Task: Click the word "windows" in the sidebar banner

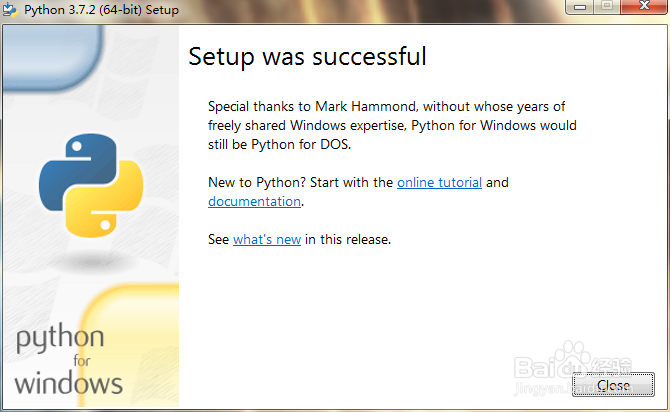Action: pos(68,383)
